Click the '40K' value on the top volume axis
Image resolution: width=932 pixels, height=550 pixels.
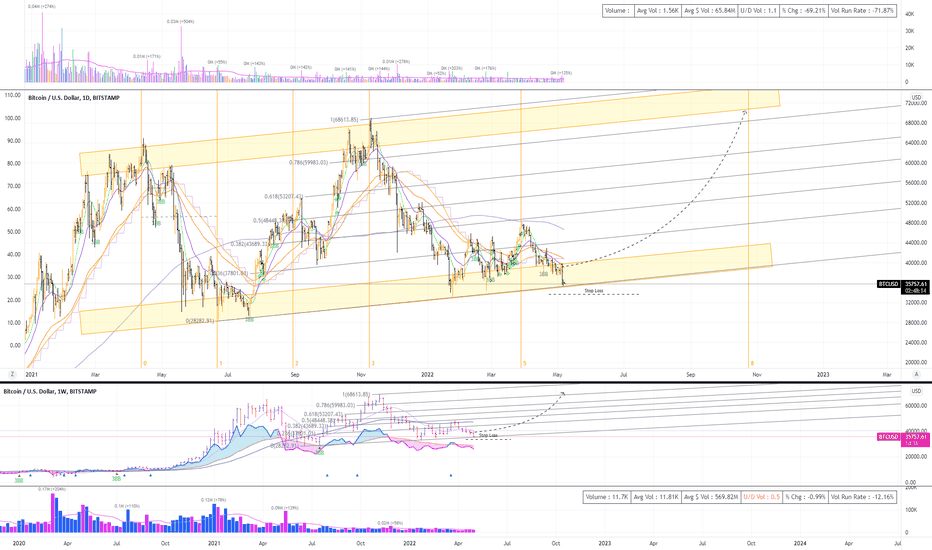[x=909, y=14]
